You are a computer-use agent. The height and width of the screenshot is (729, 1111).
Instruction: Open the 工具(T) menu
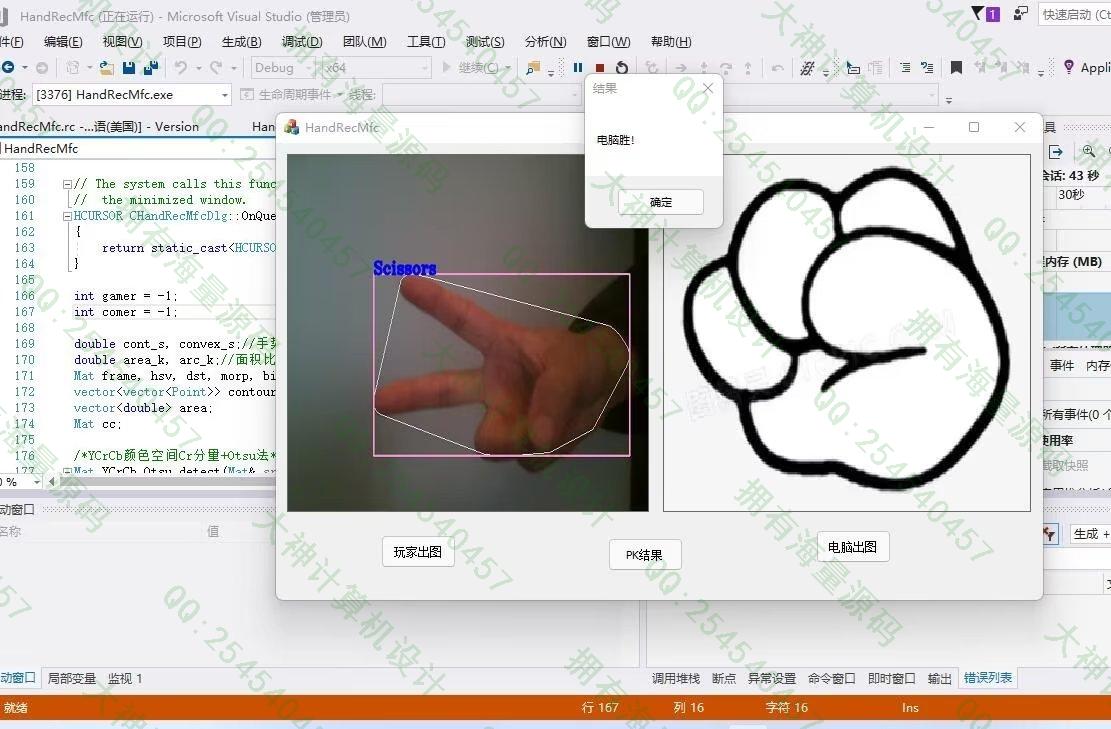click(426, 42)
